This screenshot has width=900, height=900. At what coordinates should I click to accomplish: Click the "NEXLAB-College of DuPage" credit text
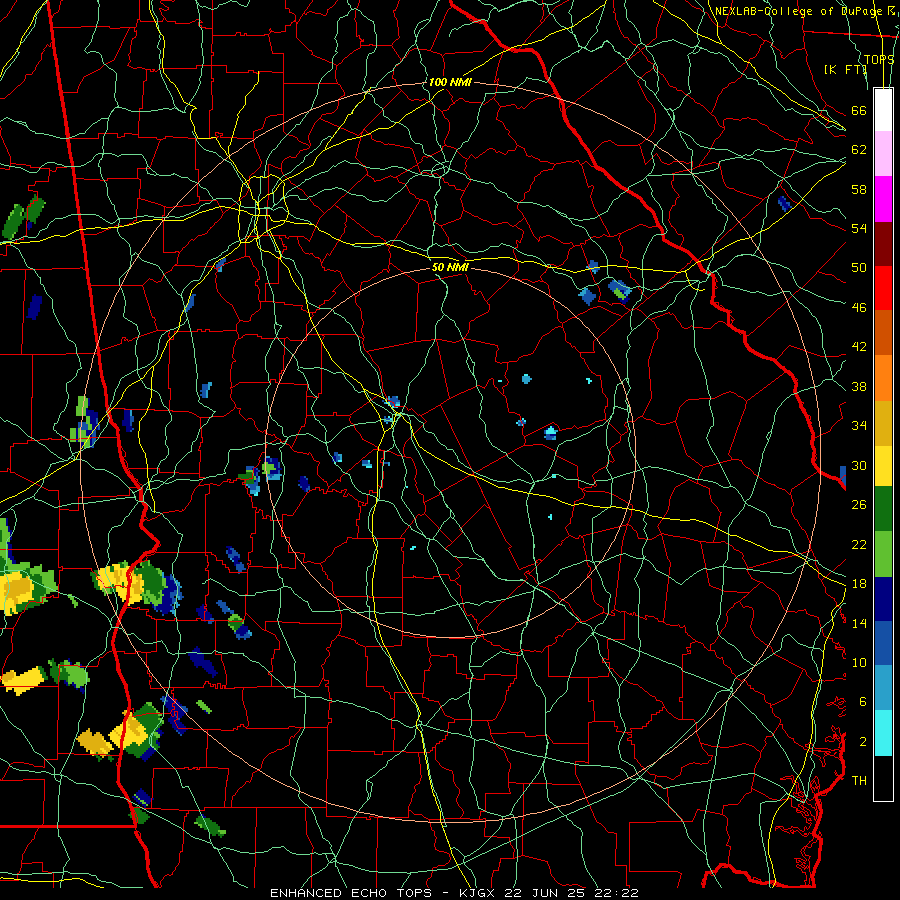(798, 11)
